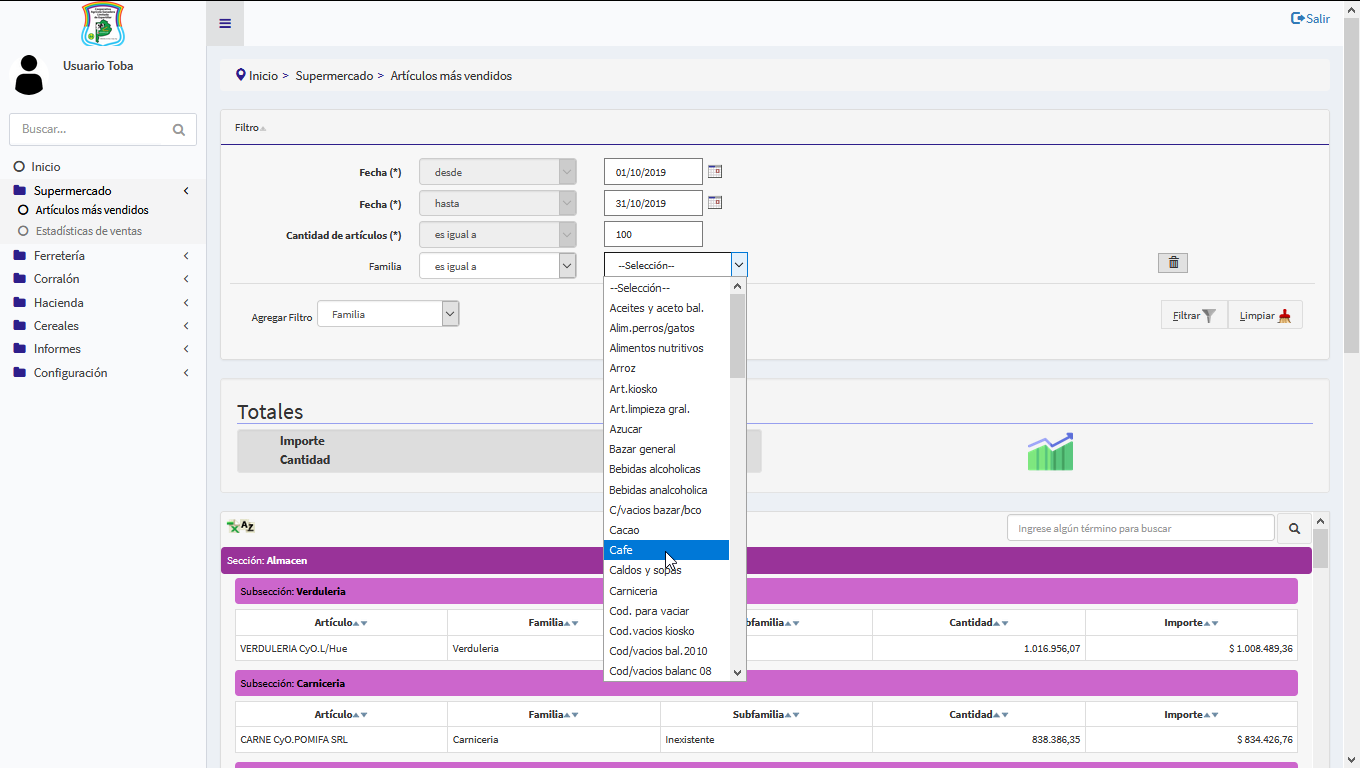
Task: Click the sidebar search magnifier icon
Action: [179, 130]
